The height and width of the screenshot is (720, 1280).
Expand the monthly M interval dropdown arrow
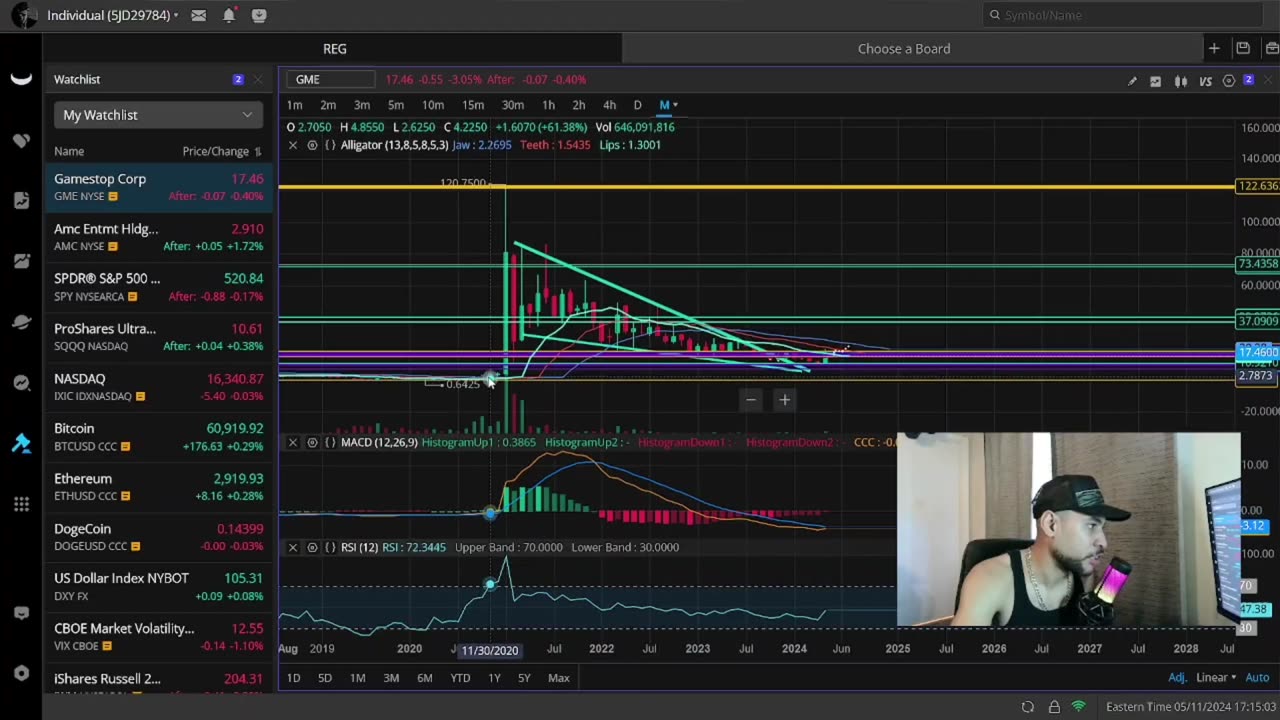pos(676,105)
